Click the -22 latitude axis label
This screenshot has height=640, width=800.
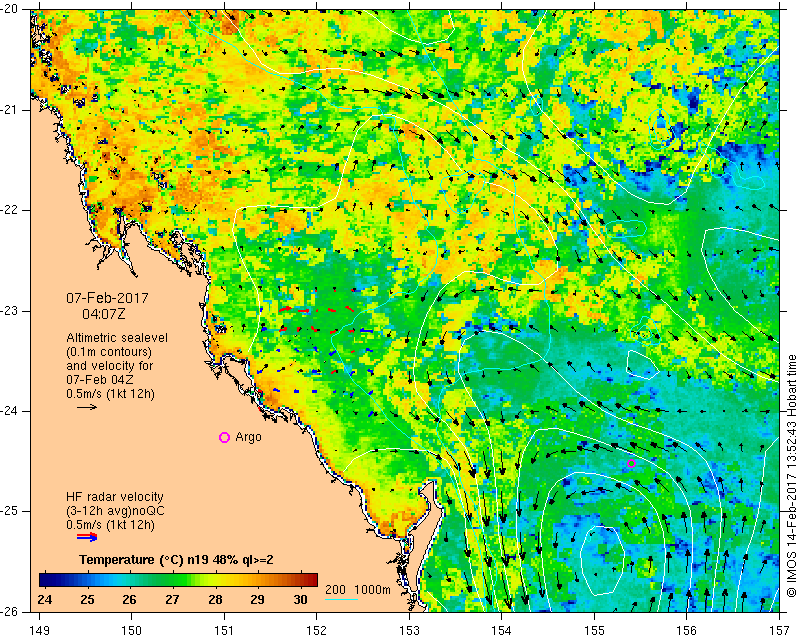10,210
